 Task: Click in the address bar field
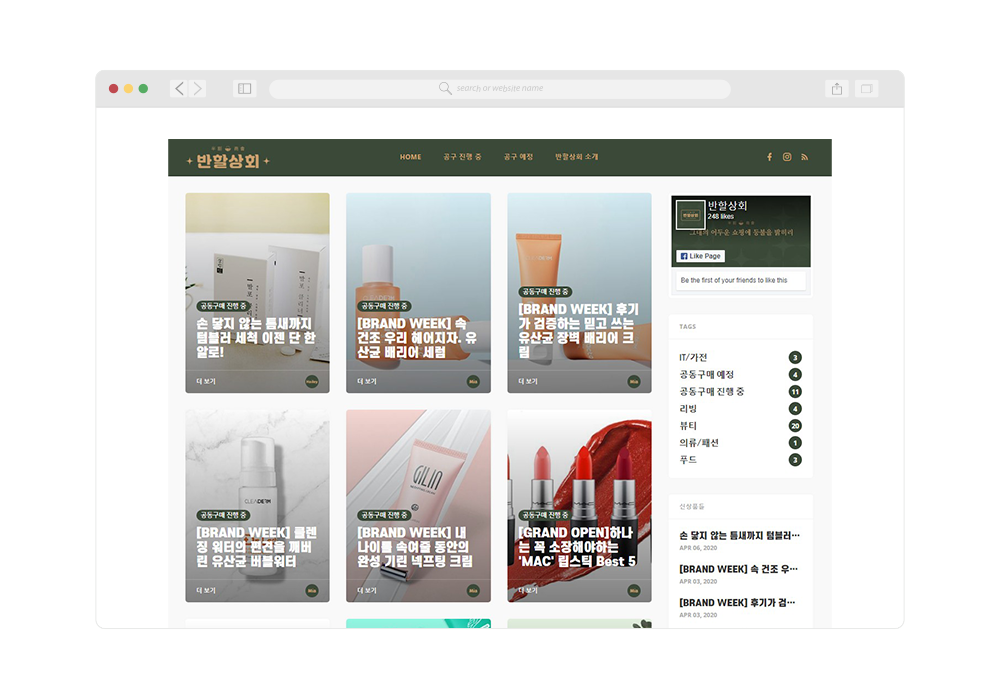(500, 89)
